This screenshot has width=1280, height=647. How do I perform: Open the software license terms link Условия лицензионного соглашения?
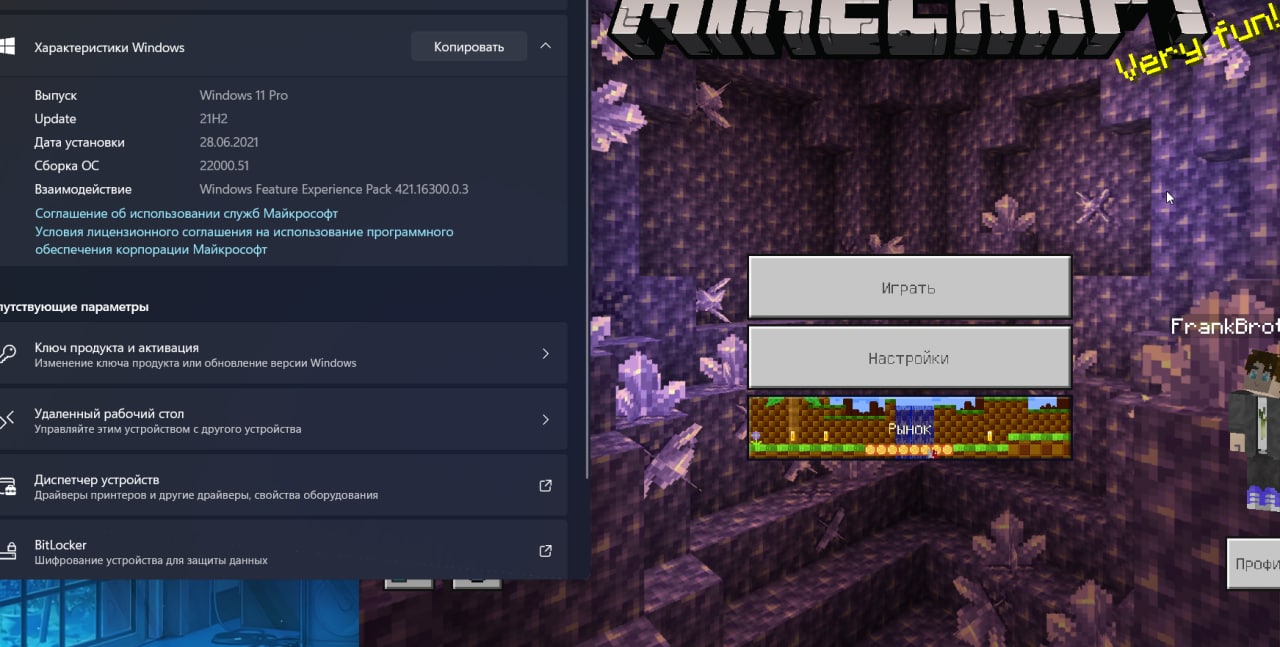coord(244,240)
